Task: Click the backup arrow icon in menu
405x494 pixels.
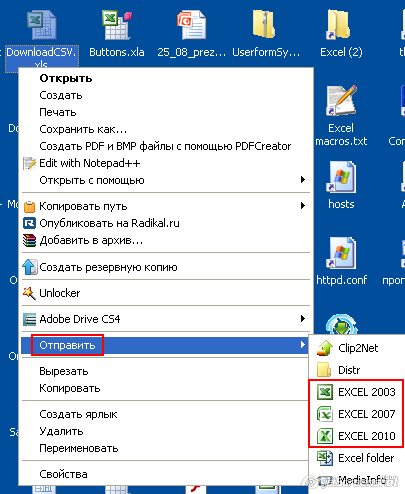Action: click(x=29, y=267)
